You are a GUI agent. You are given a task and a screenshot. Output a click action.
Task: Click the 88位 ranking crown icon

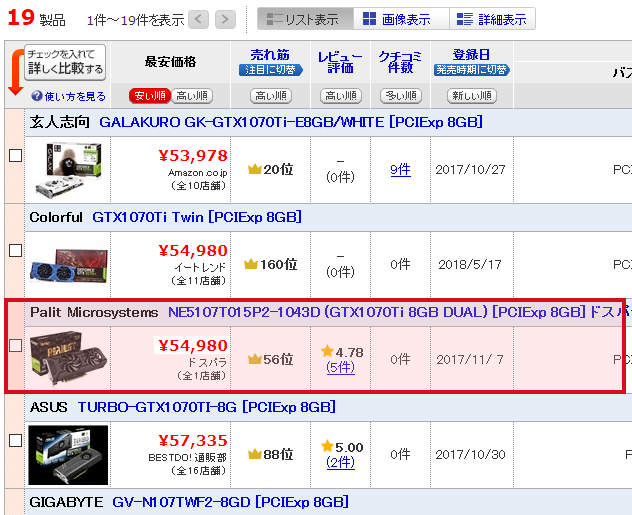click(x=255, y=454)
